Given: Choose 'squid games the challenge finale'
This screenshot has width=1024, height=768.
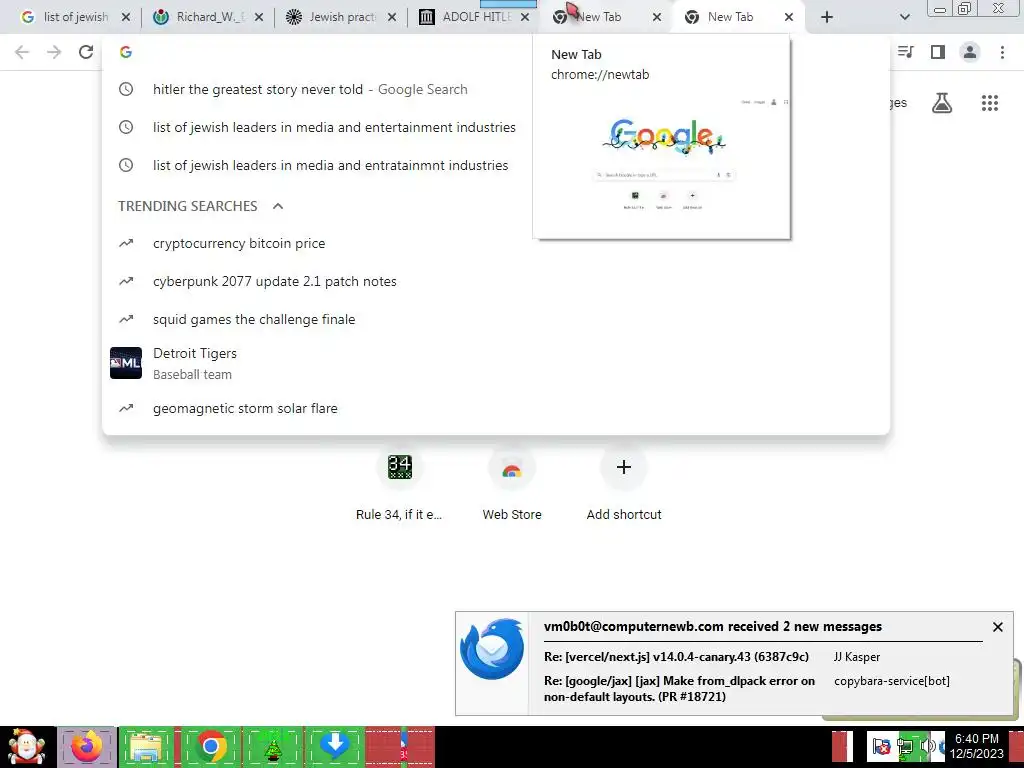Looking at the screenshot, I should pyautogui.click(x=496, y=319).
